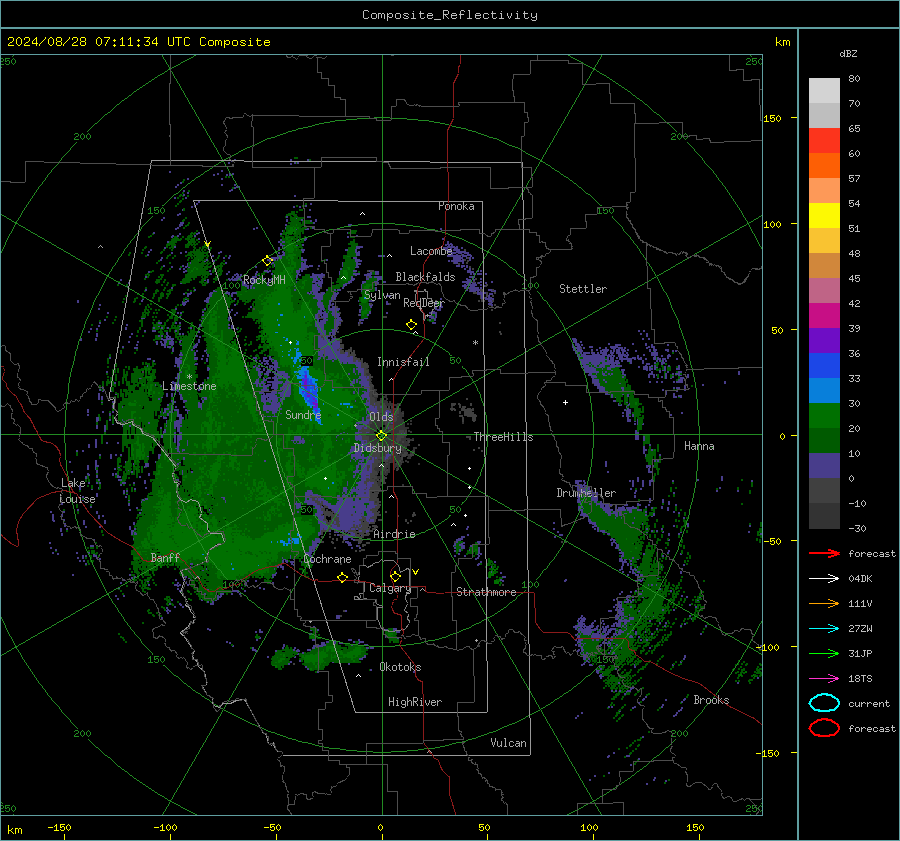Image resolution: width=900 pixels, height=841 pixels.
Task: Select the RedDeer city label
Action: pyautogui.click(x=424, y=303)
